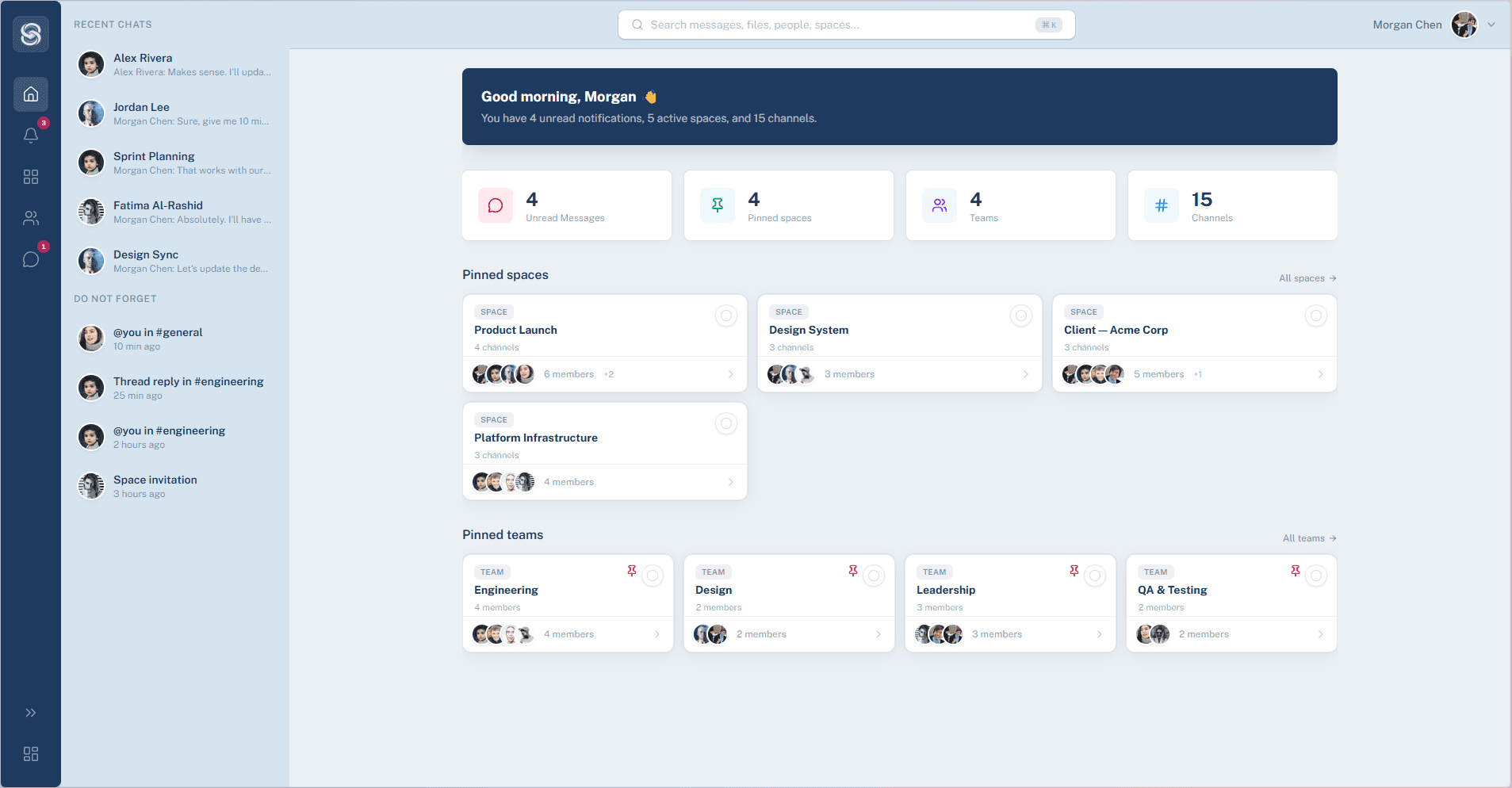The height and width of the screenshot is (788, 1512).
Task: Click Jordan Lee's avatar
Action: [x=91, y=113]
